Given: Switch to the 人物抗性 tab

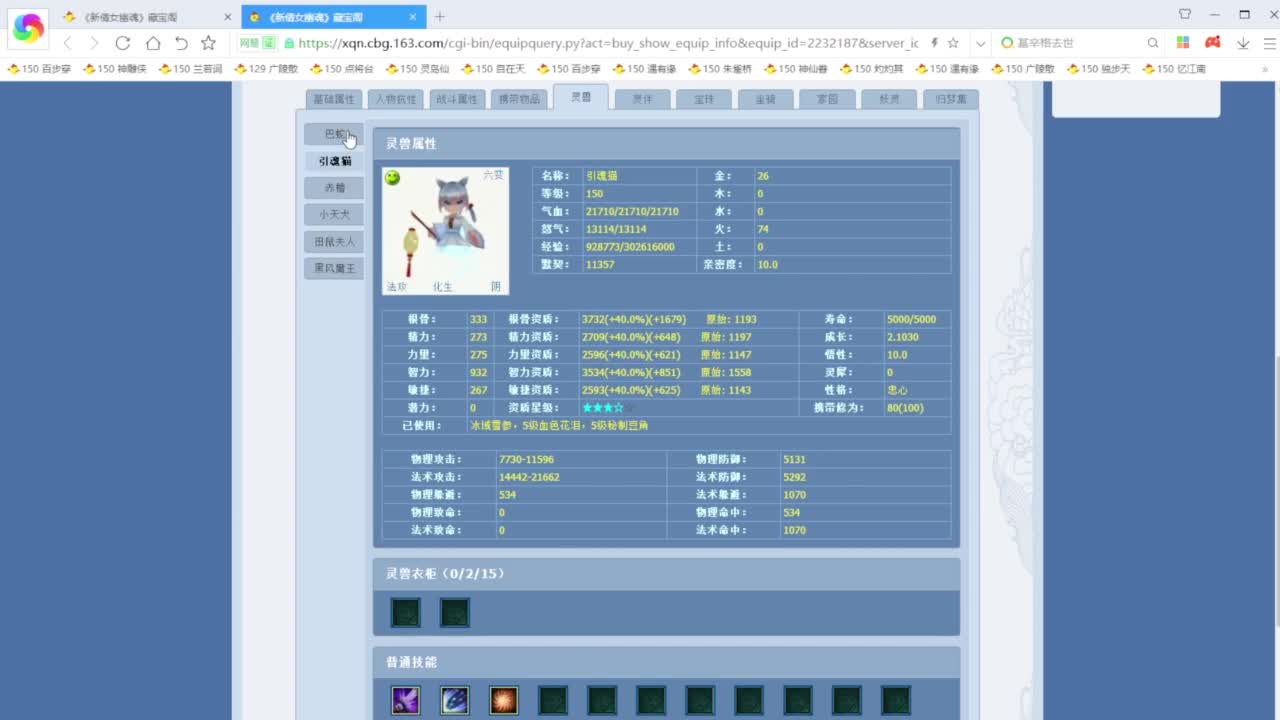Looking at the screenshot, I should [x=396, y=99].
